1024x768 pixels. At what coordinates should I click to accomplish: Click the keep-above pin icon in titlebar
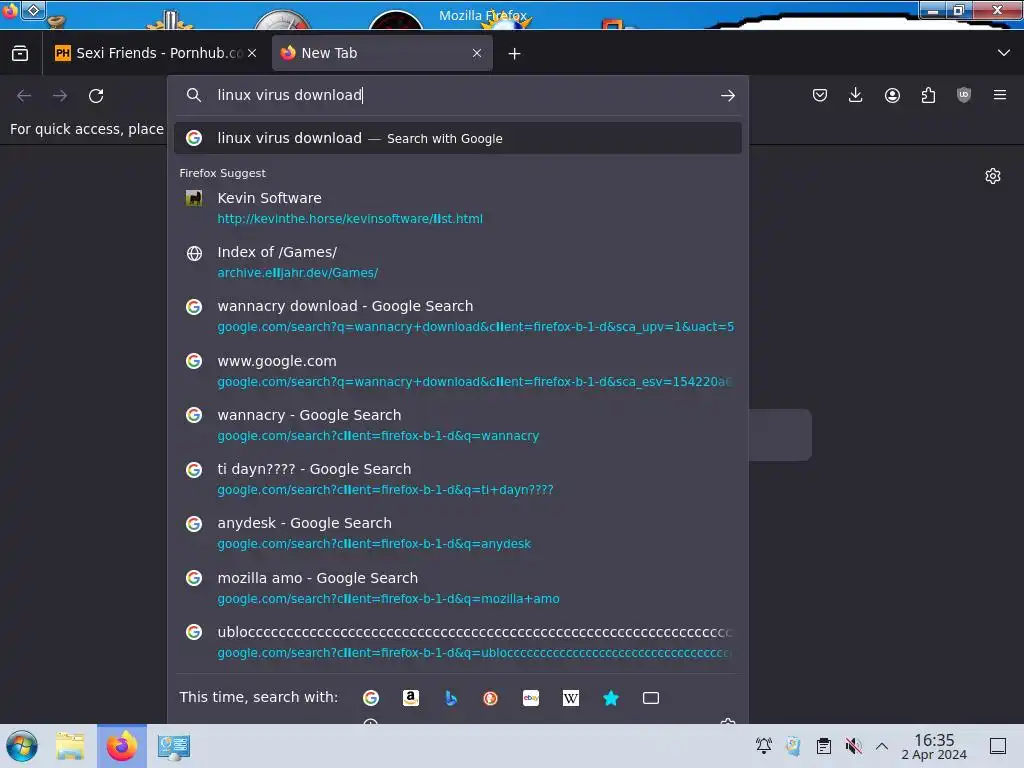[x=33, y=10]
